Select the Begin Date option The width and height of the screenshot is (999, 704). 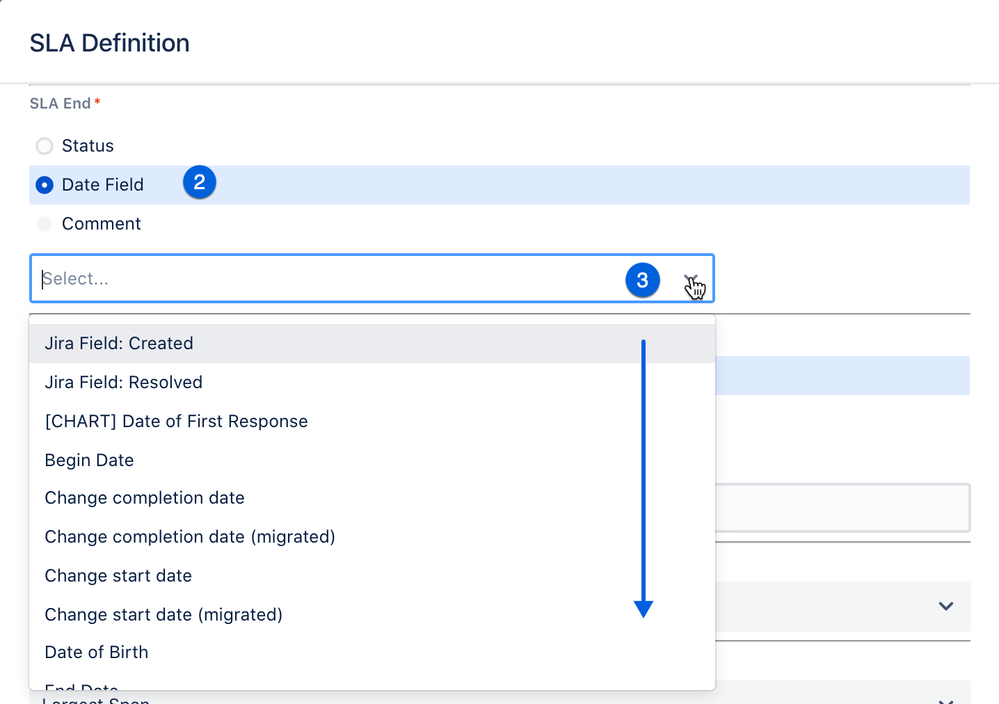[x=89, y=460]
